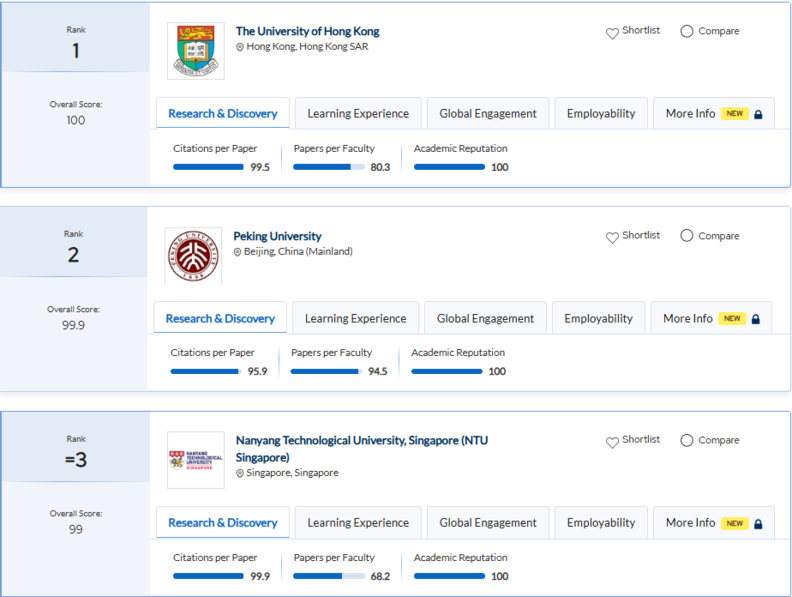Click the University of Hong Kong crest logo

(x=196, y=51)
